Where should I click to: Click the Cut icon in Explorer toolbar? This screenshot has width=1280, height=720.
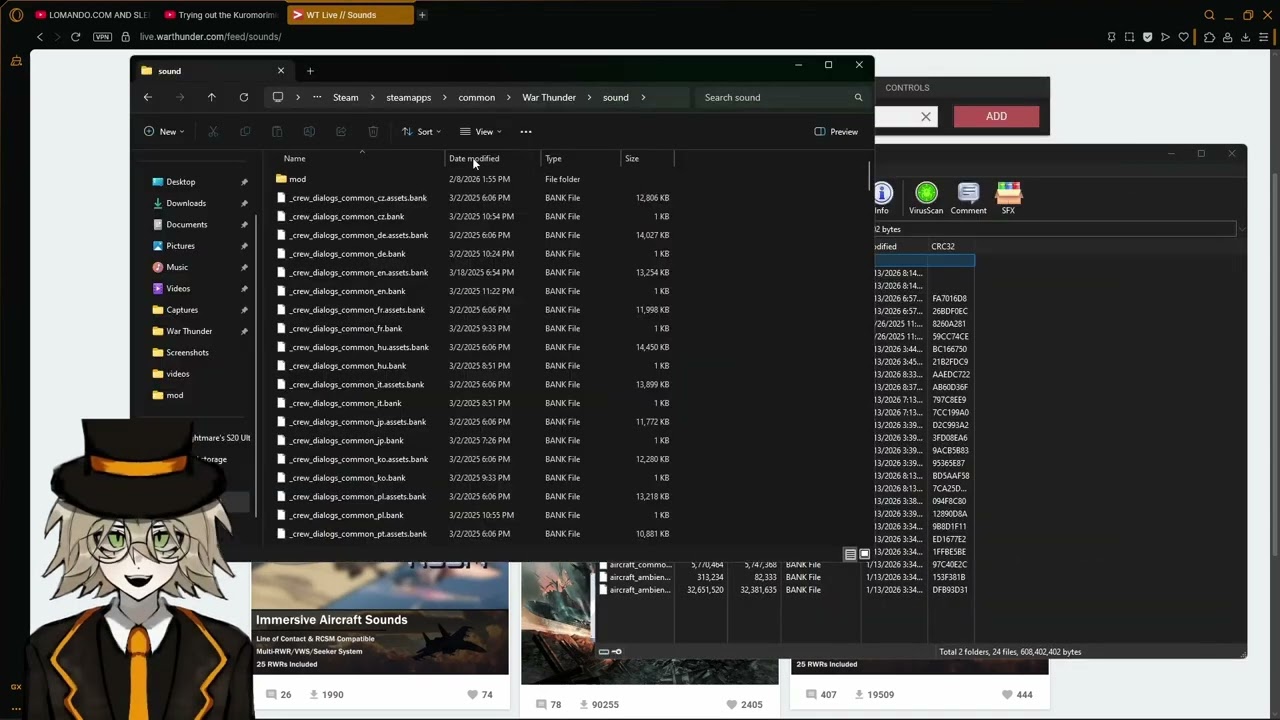[213, 132]
